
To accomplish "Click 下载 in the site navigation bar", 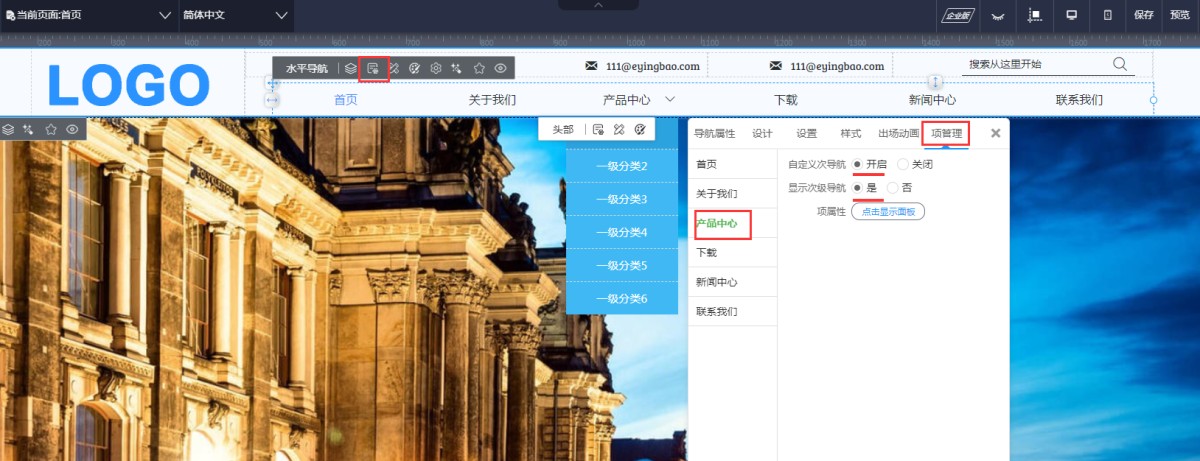I will coord(786,100).
